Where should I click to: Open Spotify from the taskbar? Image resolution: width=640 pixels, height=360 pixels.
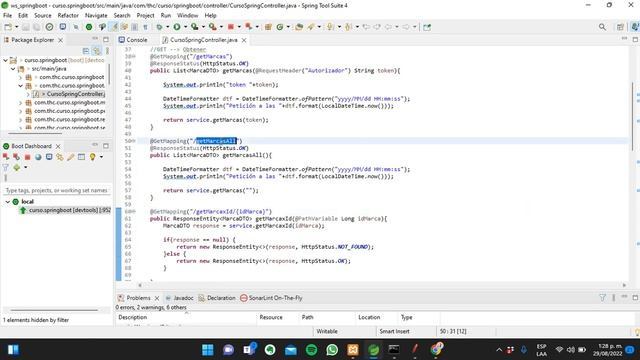pos(311,350)
